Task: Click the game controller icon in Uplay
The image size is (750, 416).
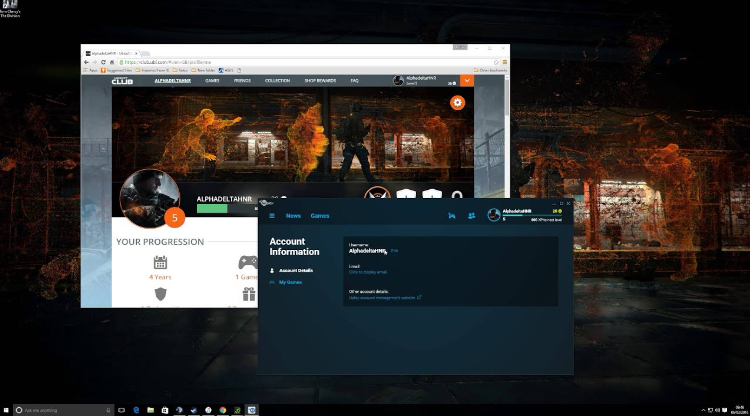Action: 452,216
